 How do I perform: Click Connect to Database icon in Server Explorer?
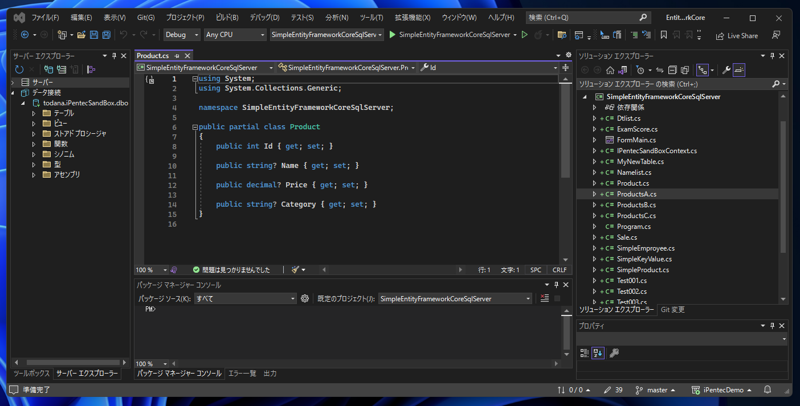point(48,69)
